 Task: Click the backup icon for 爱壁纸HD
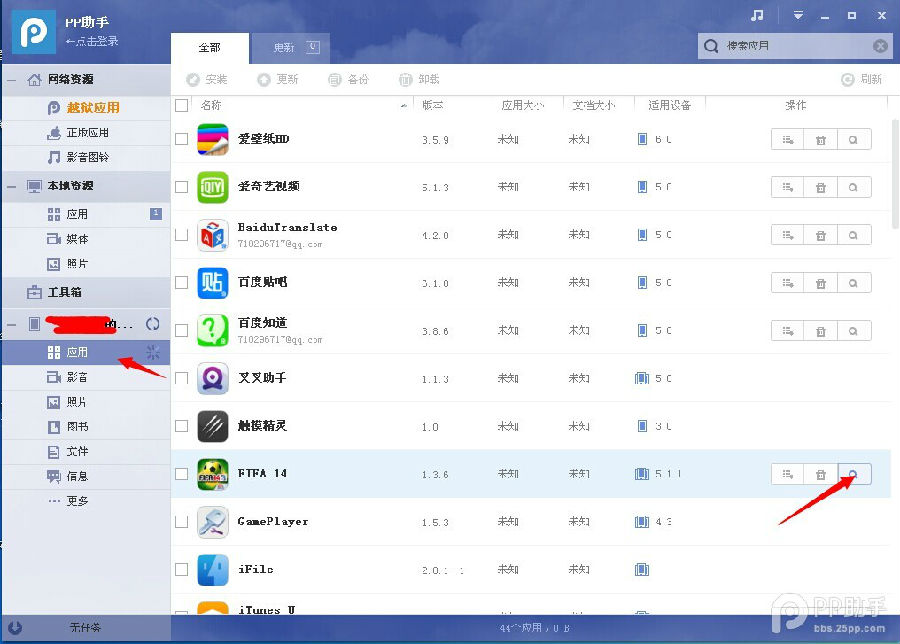(788, 139)
